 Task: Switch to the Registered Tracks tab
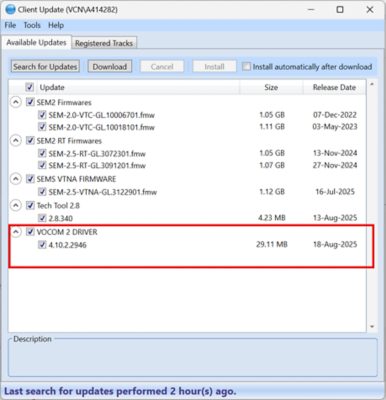coord(104,43)
